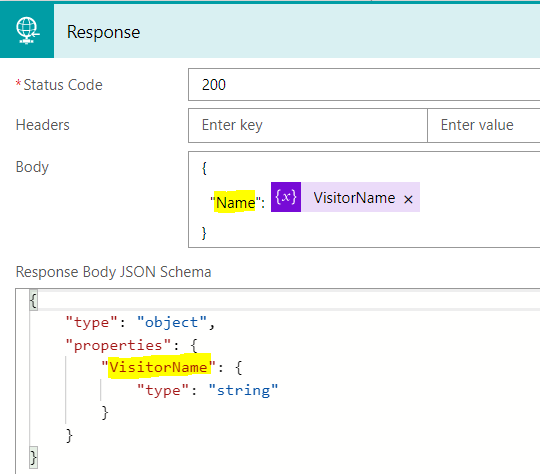The image size is (540, 474).
Task: Click the Response action header title
Action: pyautogui.click(x=103, y=32)
